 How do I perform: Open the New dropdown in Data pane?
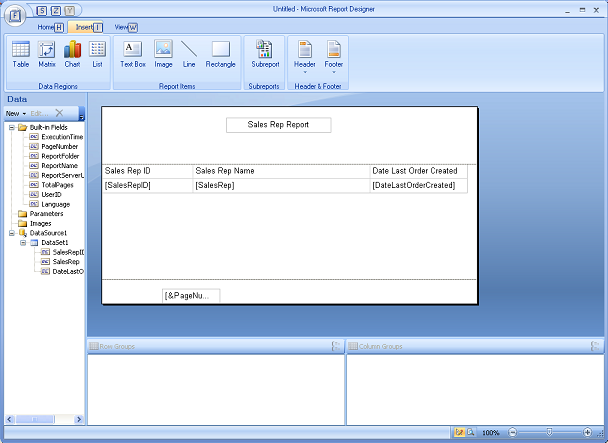pos(16,113)
